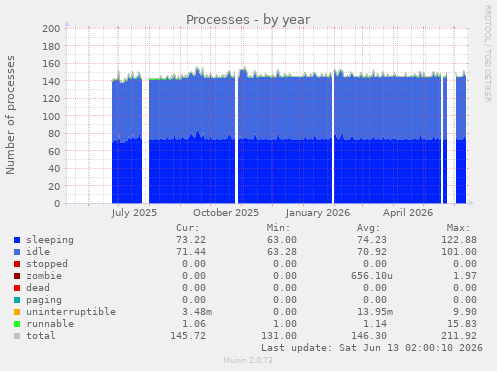Click the y-axis label 140
Viewport: 497px width, 371px height.
point(51,81)
